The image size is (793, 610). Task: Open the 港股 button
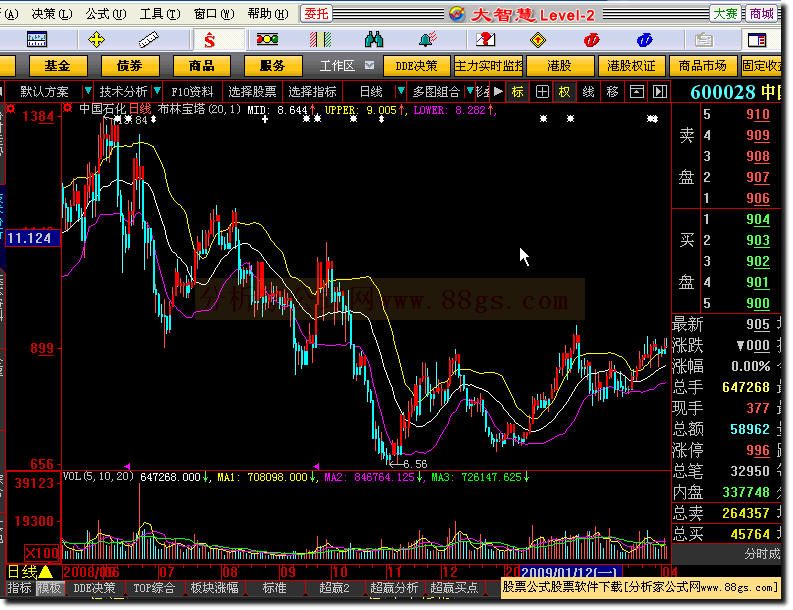pyautogui.click(x=560, y=66)
